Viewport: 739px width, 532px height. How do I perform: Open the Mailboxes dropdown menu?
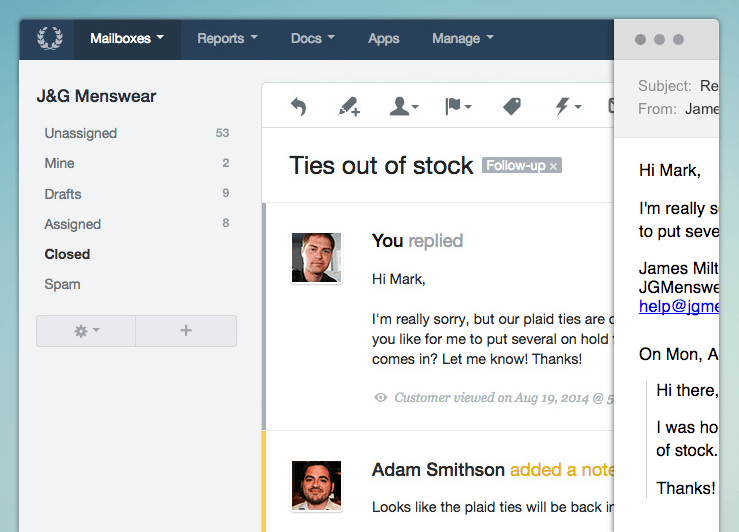127,39
